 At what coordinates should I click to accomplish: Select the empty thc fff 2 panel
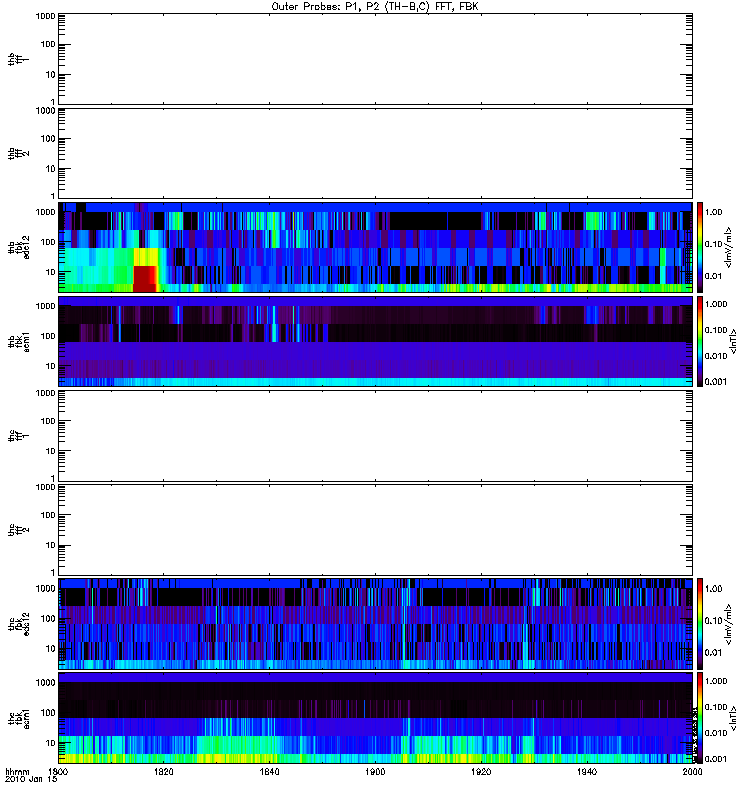tap(375, 530)
